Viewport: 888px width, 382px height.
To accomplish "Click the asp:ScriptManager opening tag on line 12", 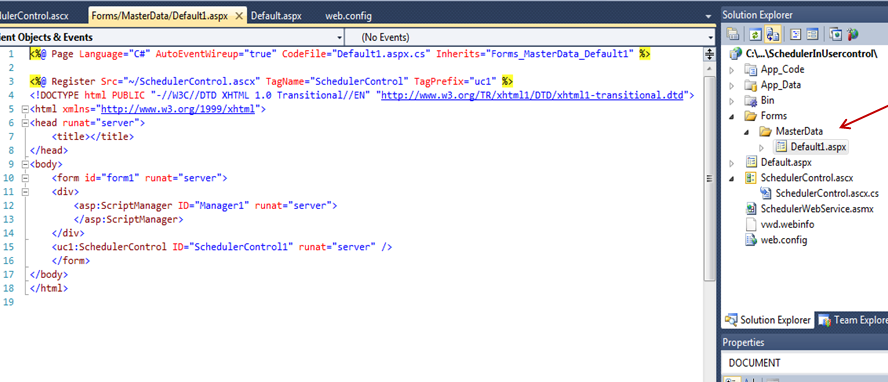I will pyautogui.click(x=205, y=205).
